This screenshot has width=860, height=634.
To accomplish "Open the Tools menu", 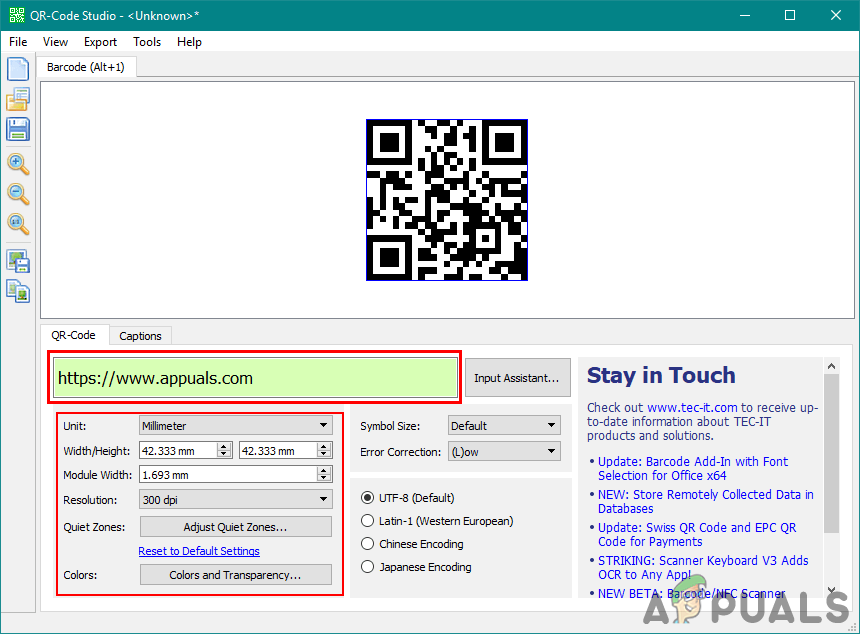I will 147,42.
